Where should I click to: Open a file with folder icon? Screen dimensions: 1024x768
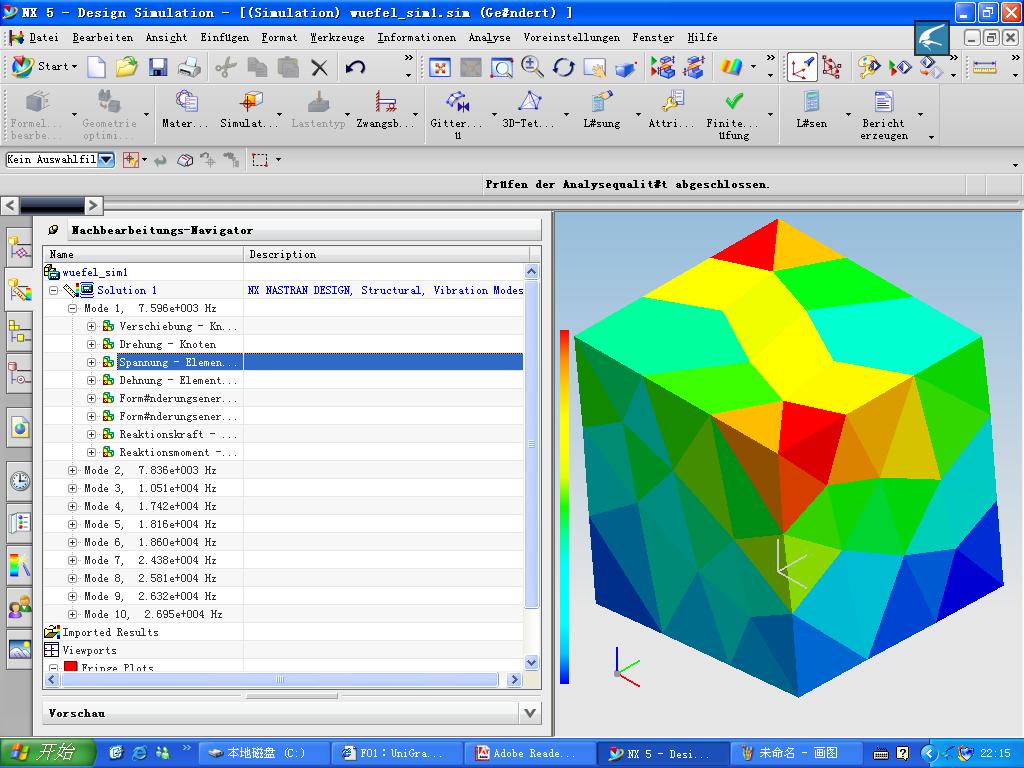[127, 67]
